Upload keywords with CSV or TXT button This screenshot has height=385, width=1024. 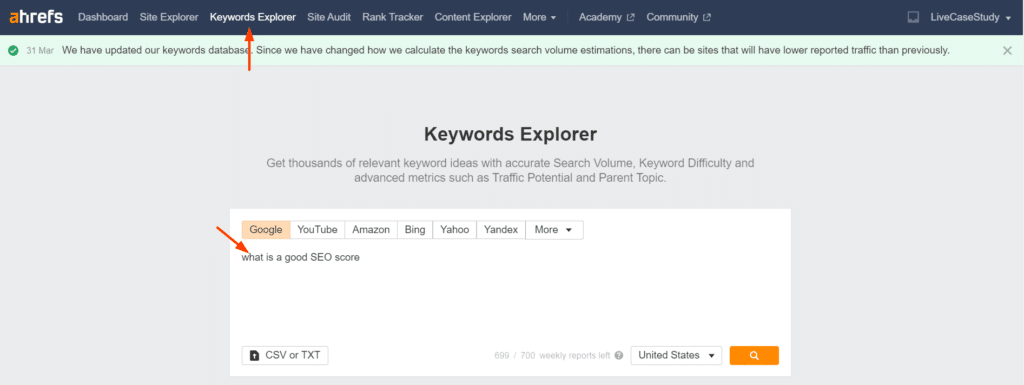[285, 356]
